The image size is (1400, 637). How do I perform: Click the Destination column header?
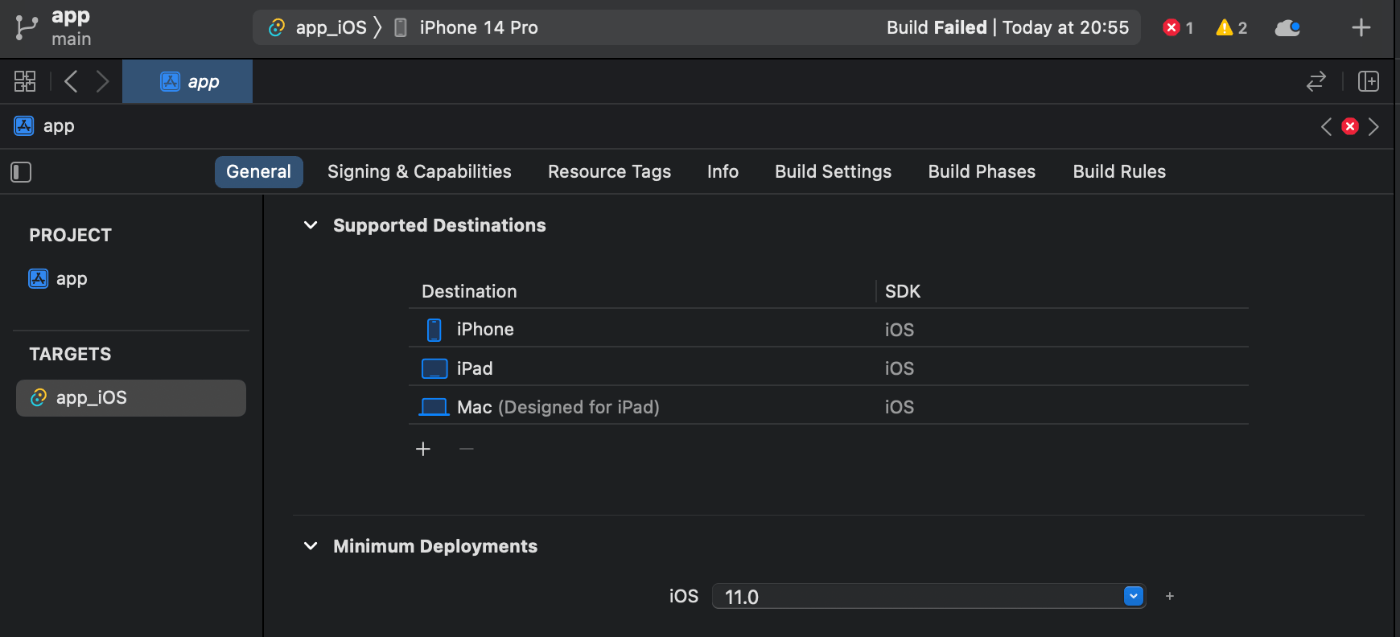(469, 292)
